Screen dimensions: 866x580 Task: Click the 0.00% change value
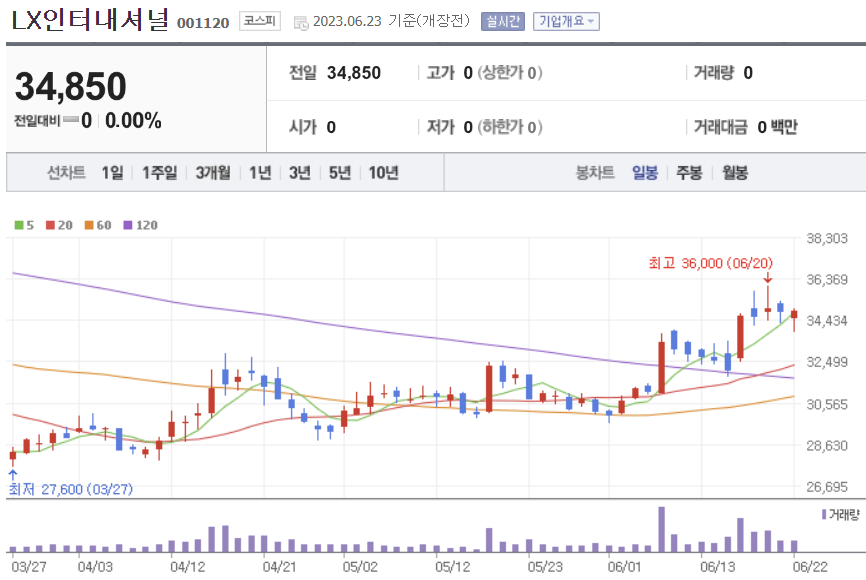[x=133, y=120]
